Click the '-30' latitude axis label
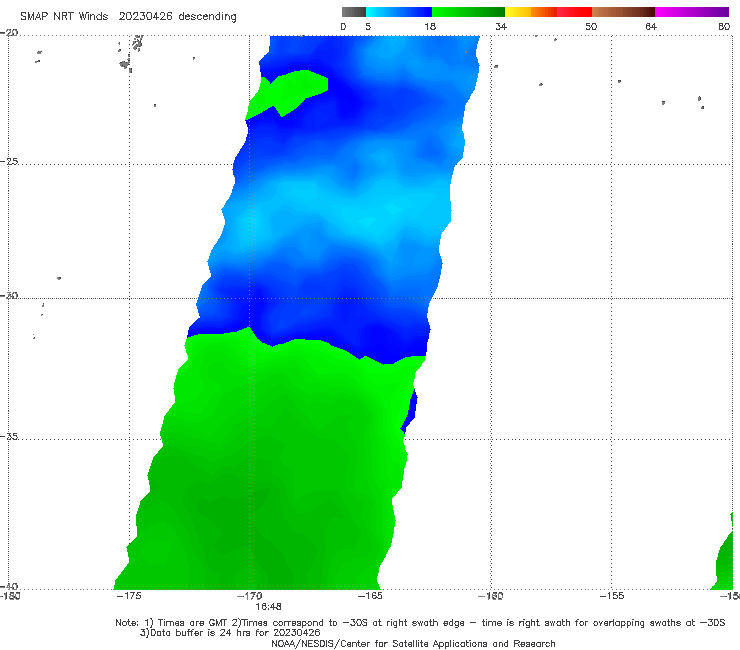 coord(9,295)
